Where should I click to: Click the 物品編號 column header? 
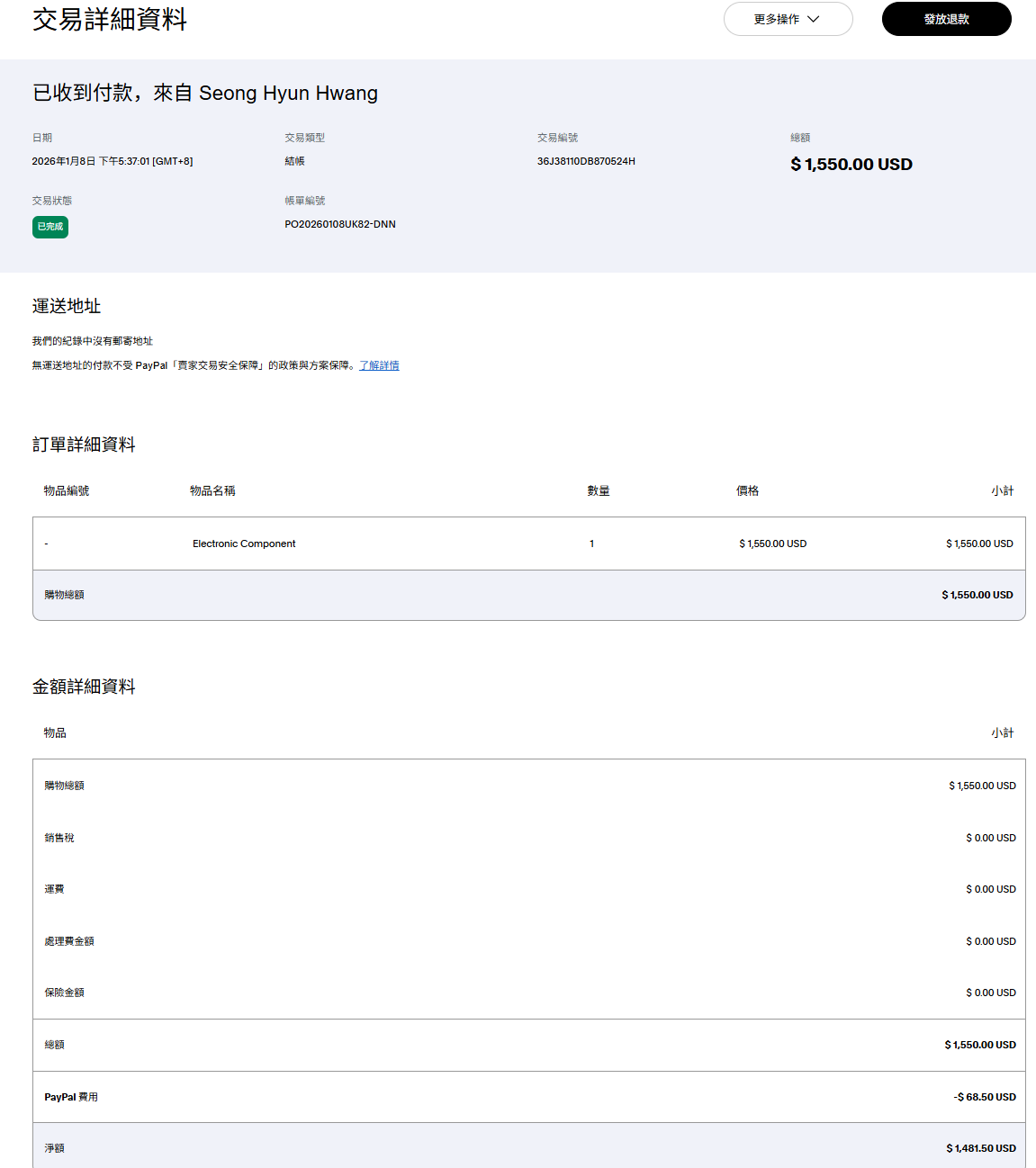67,490
